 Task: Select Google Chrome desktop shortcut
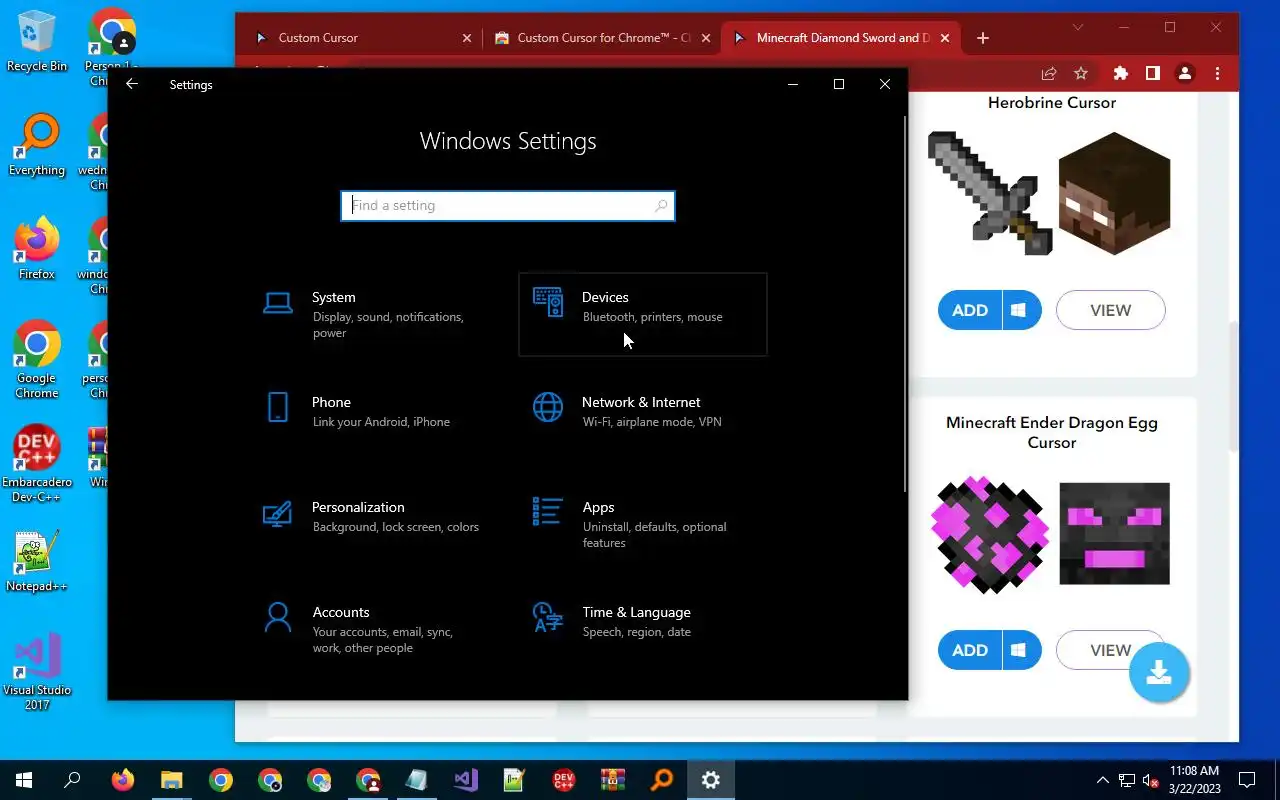pos(37,360)
